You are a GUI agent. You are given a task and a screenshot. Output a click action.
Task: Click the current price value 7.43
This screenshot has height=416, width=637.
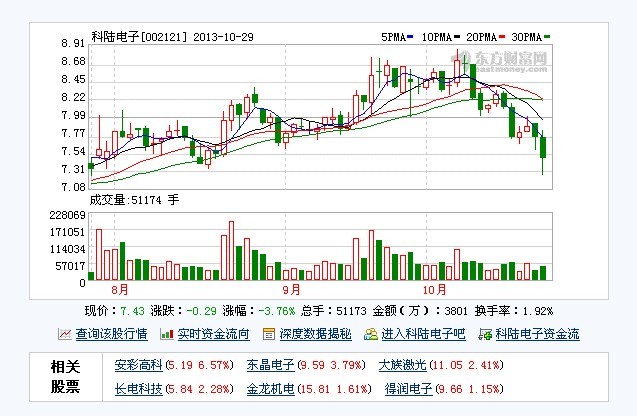(x=132, y=311)
